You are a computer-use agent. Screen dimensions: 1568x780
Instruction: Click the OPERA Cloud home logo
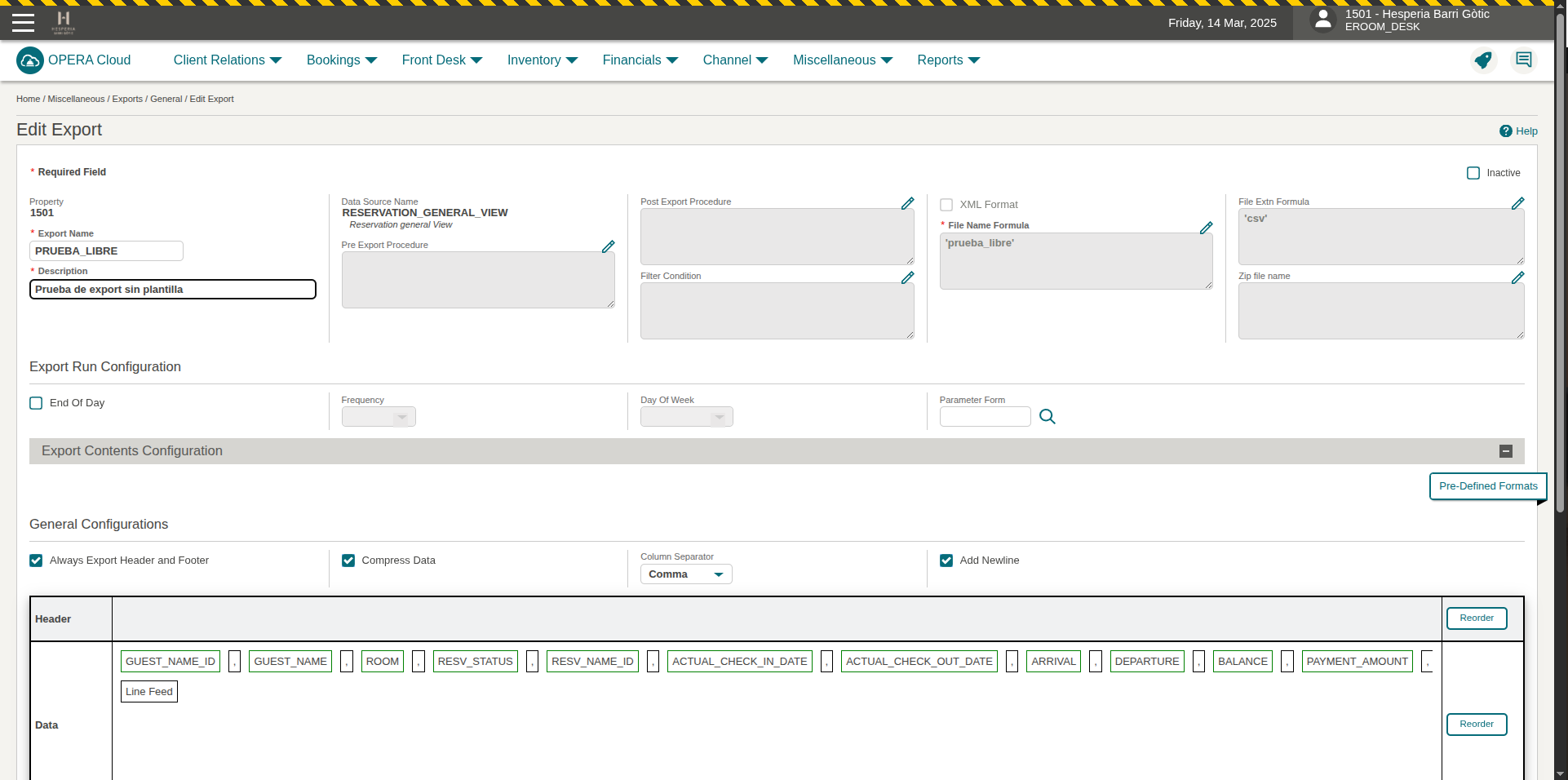pyautogui.click(x=30, y=60)
